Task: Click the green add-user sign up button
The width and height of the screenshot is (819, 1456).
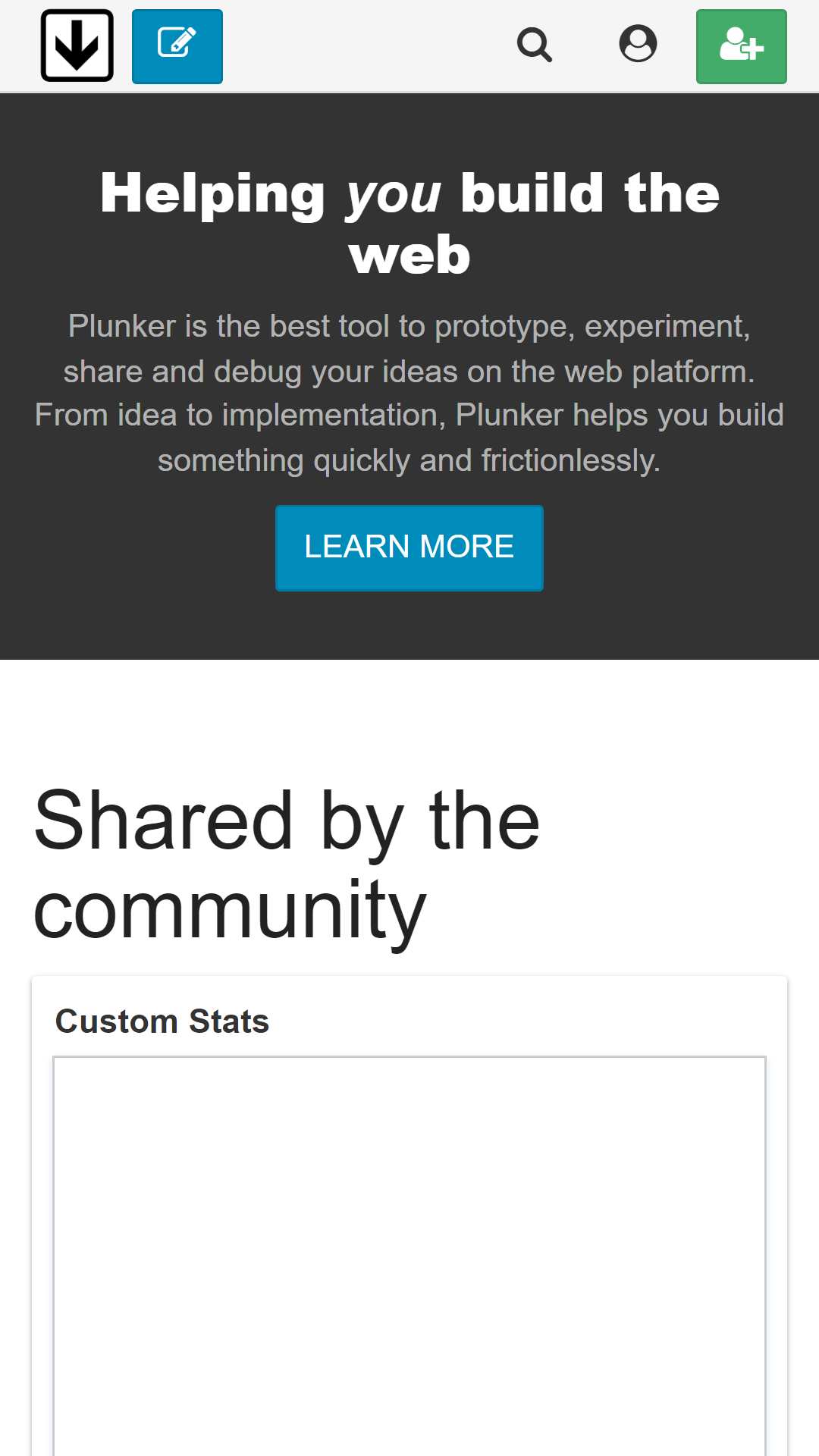Action: click(742, 46)
